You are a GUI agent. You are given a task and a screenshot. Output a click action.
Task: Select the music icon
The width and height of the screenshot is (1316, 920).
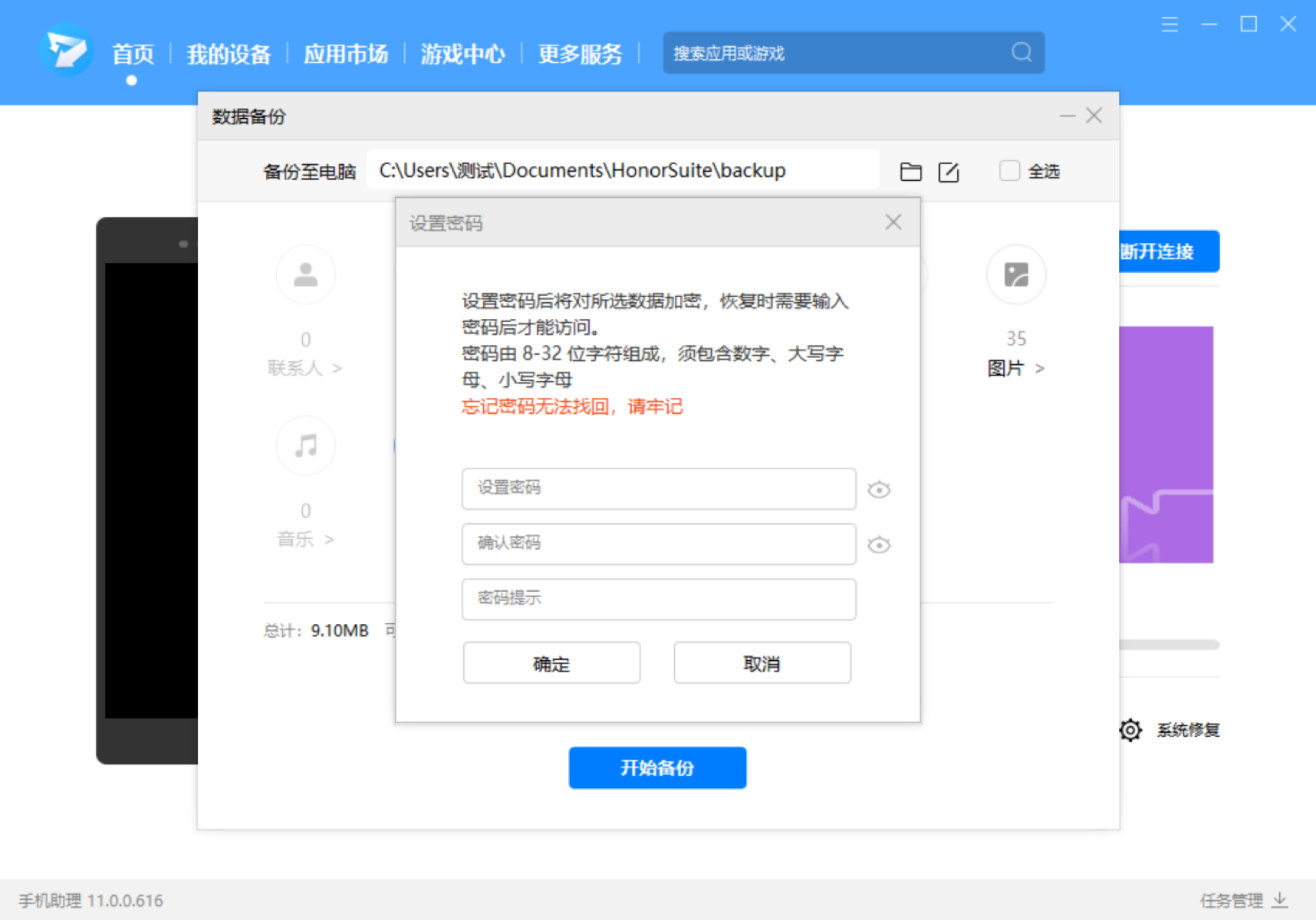pyautogui.click(x=305, y=445)
